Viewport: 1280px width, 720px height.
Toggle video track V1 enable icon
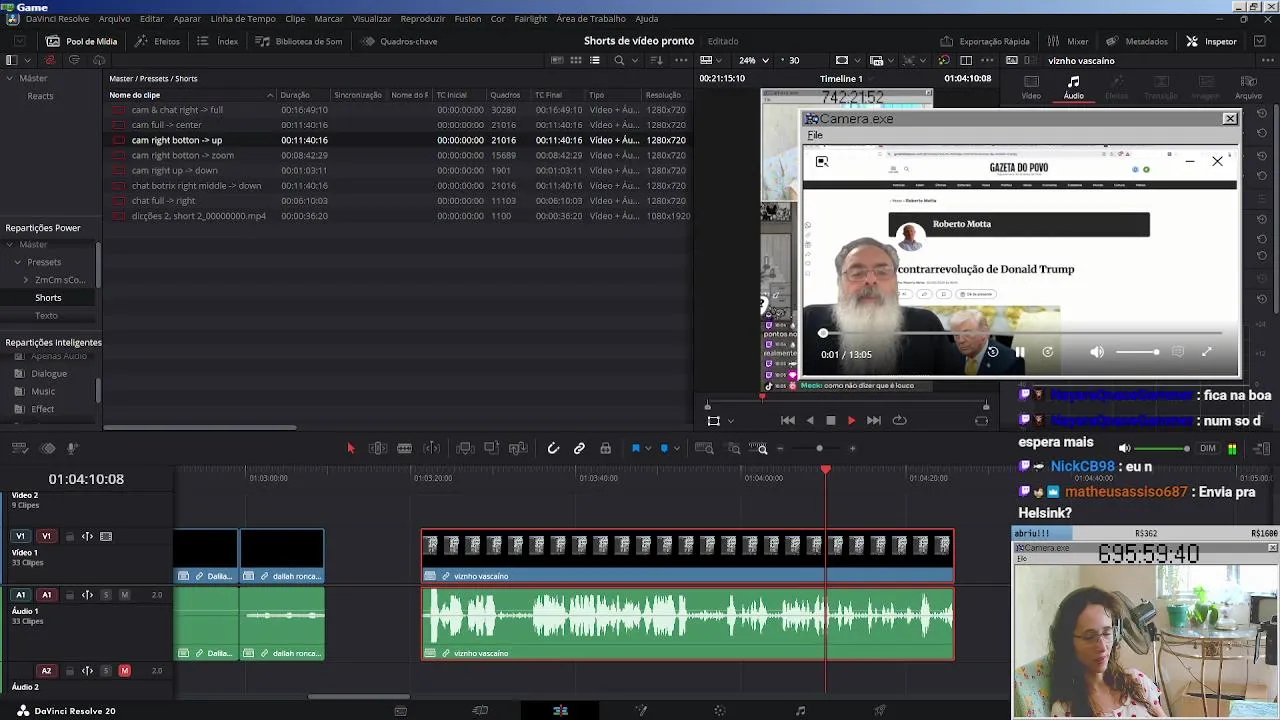coord(106,537)
